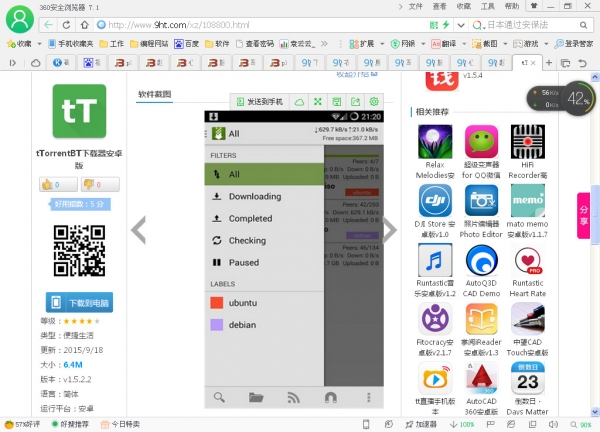Click the tab list toggle at left of tab bar
The height and width of the screenshot is (432, 600).
click(12, 63)
